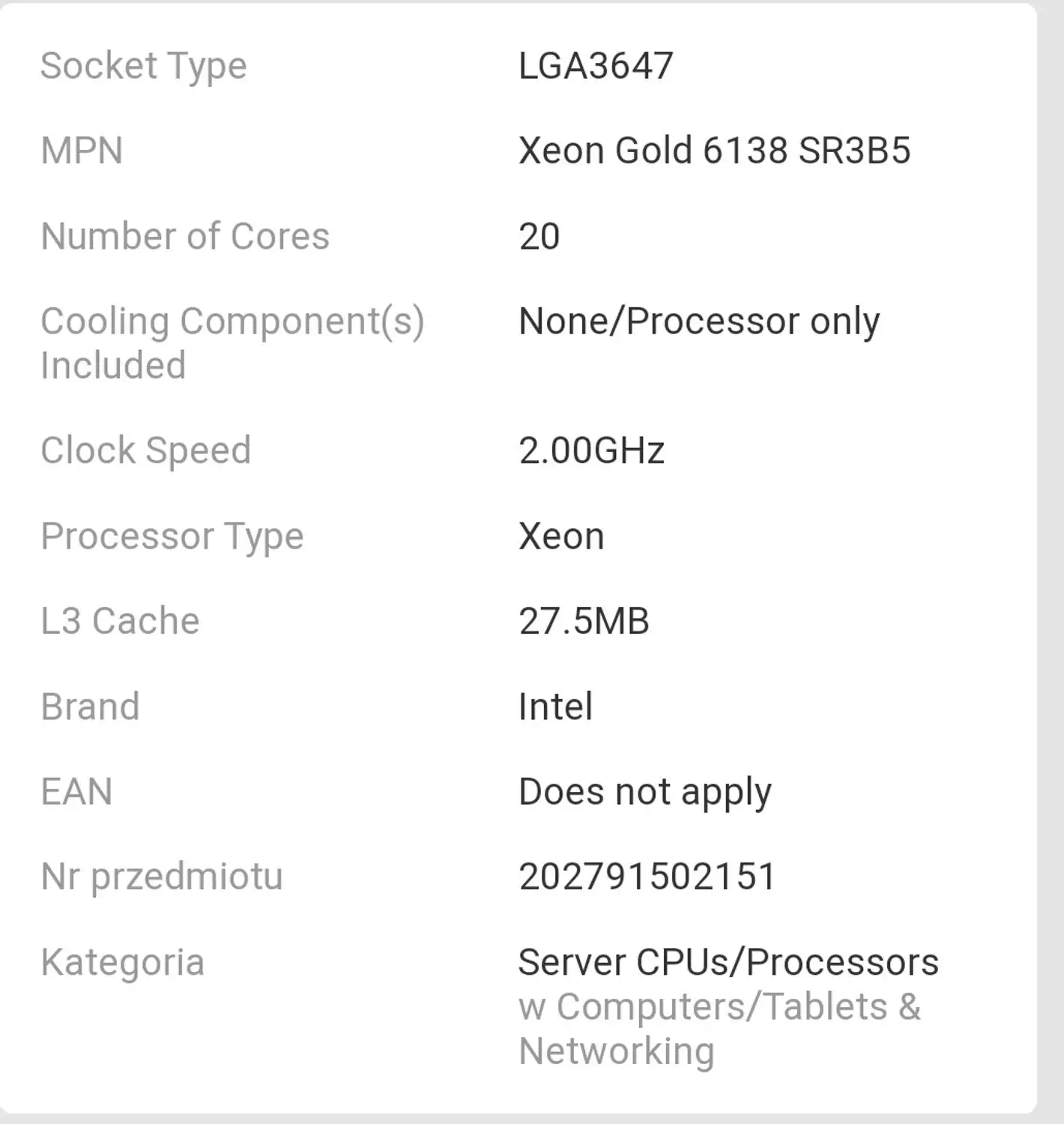
Task: Select the 2.00GHz clock speed value
Action: tap(591, 451)
